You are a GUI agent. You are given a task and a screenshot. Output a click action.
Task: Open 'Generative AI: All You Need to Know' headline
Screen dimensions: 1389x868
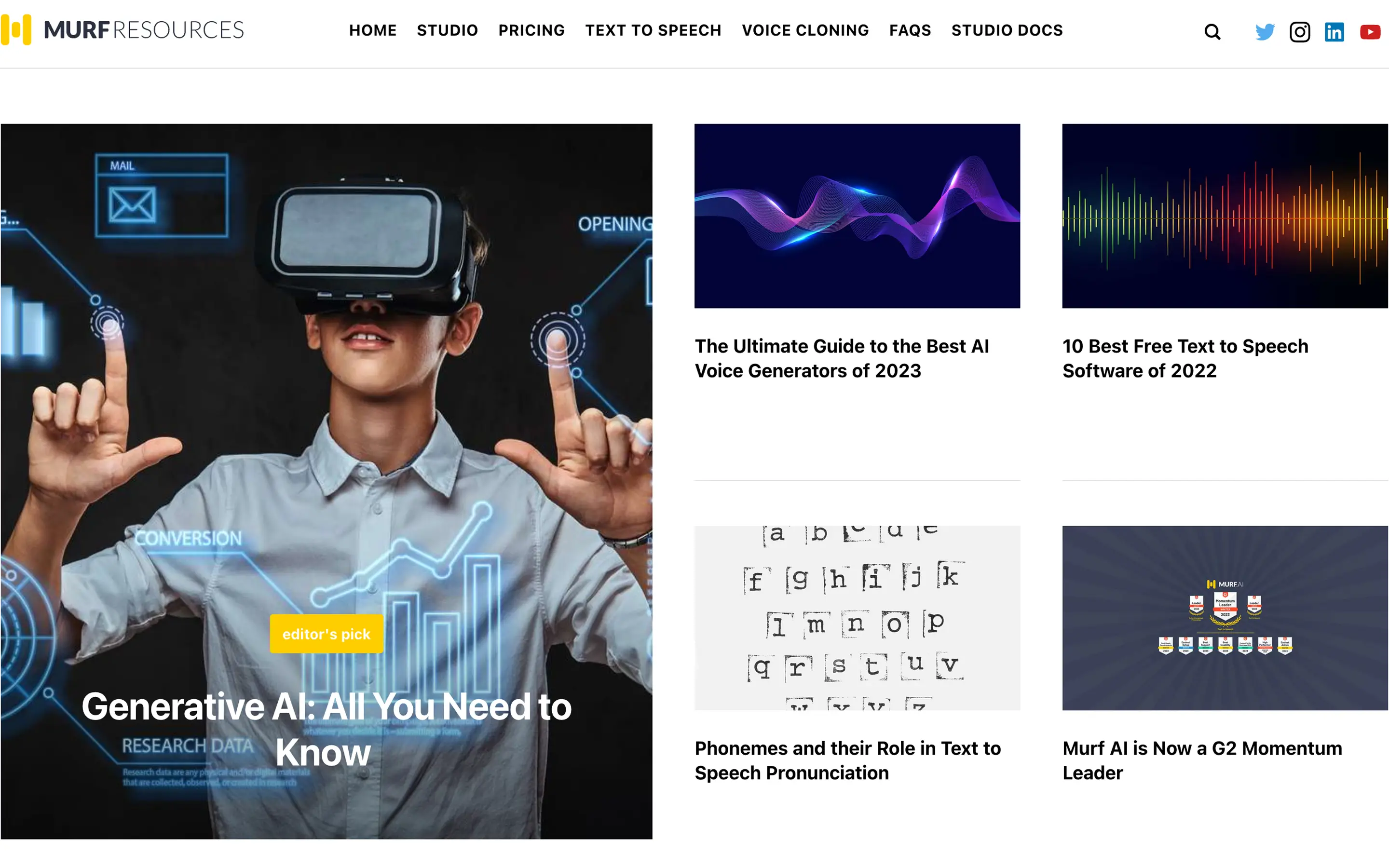[326, 729]
